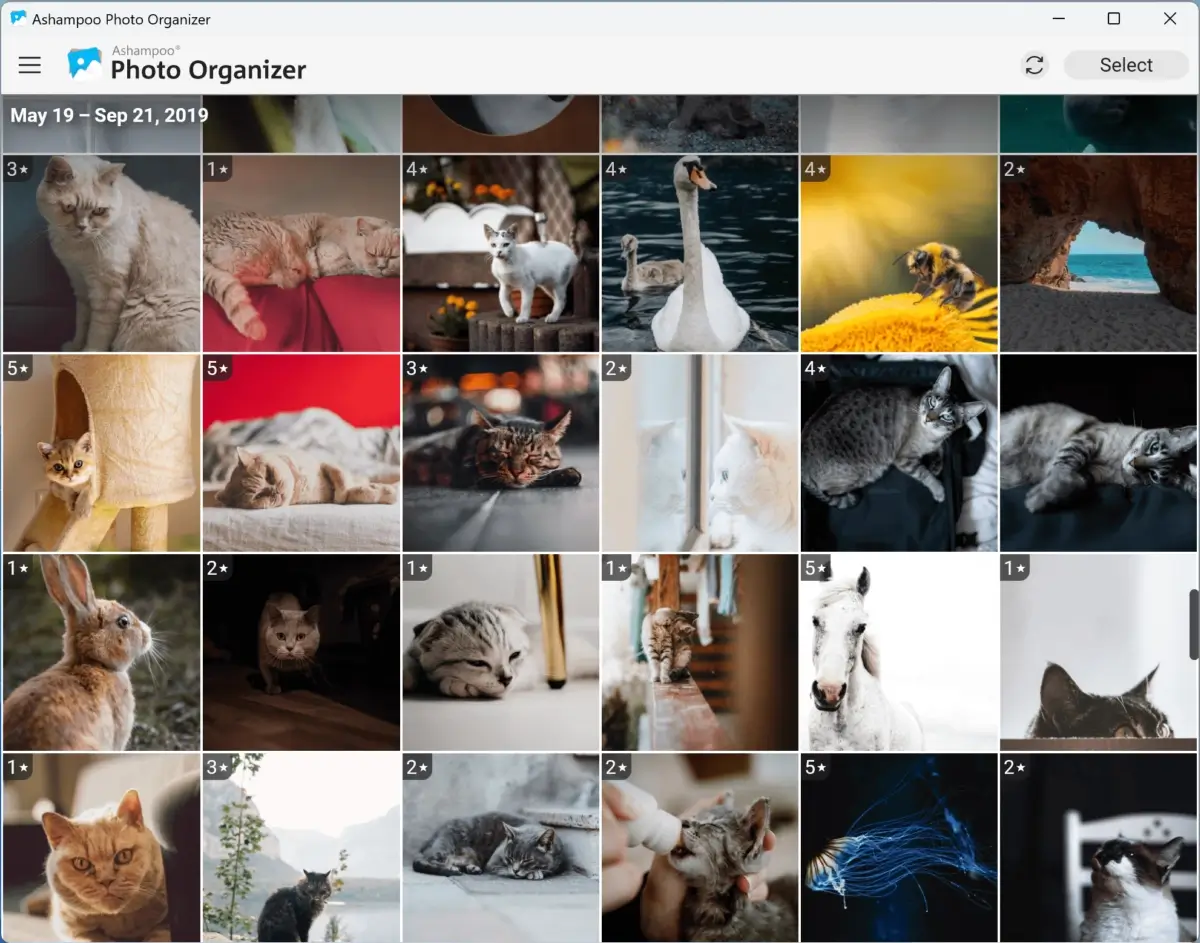1200x943 pixels.
Task: Click the May 19 – Sep 21, 2019 date header
Action: coord(109,115)
